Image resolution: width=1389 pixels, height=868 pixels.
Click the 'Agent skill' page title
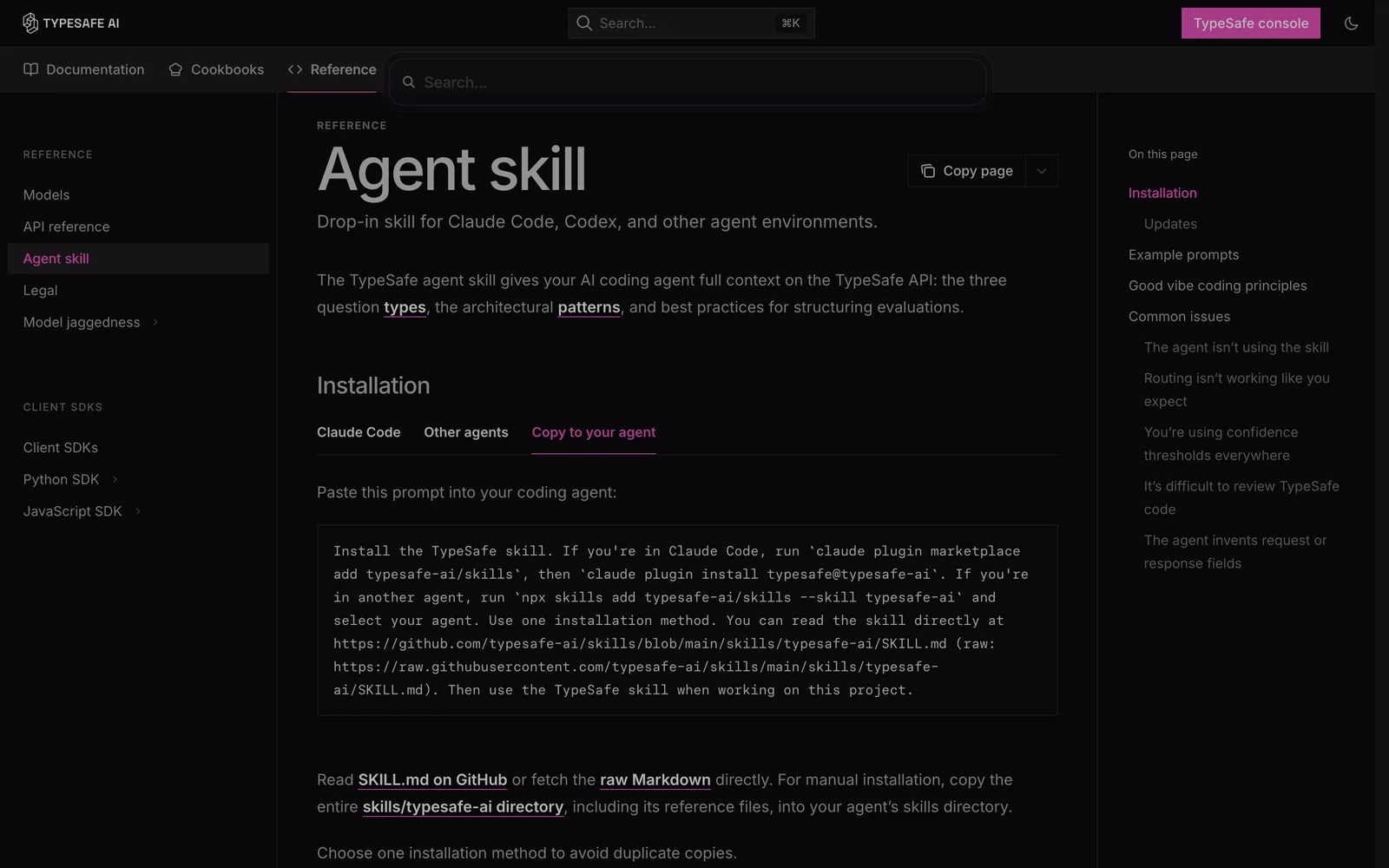pyautogui.click(x=451, y=169)
